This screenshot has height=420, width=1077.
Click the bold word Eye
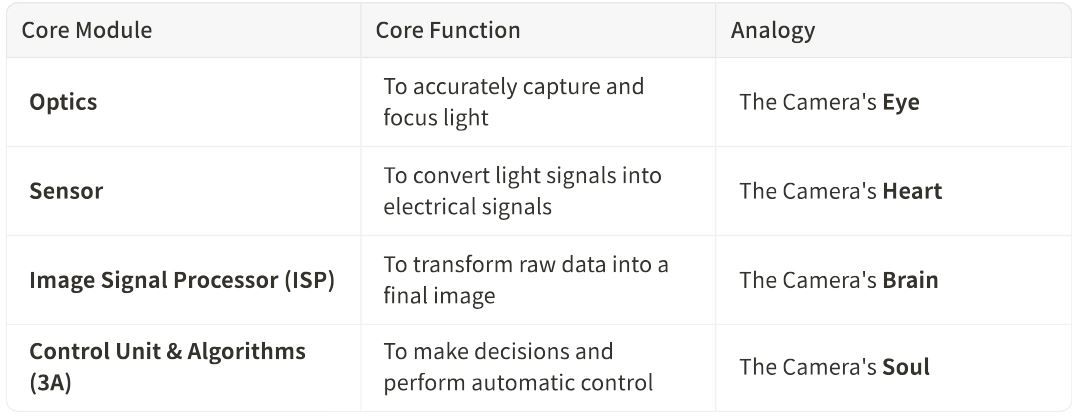pyautogui.click(x=900, y=102)
